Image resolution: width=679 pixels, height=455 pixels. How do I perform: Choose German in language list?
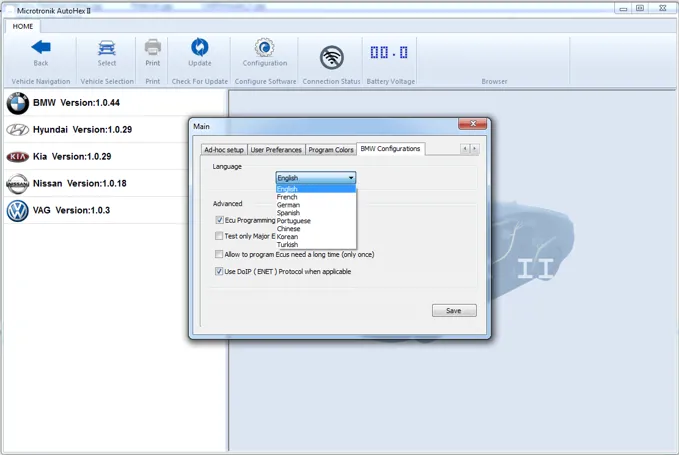(x=316, y=205)
